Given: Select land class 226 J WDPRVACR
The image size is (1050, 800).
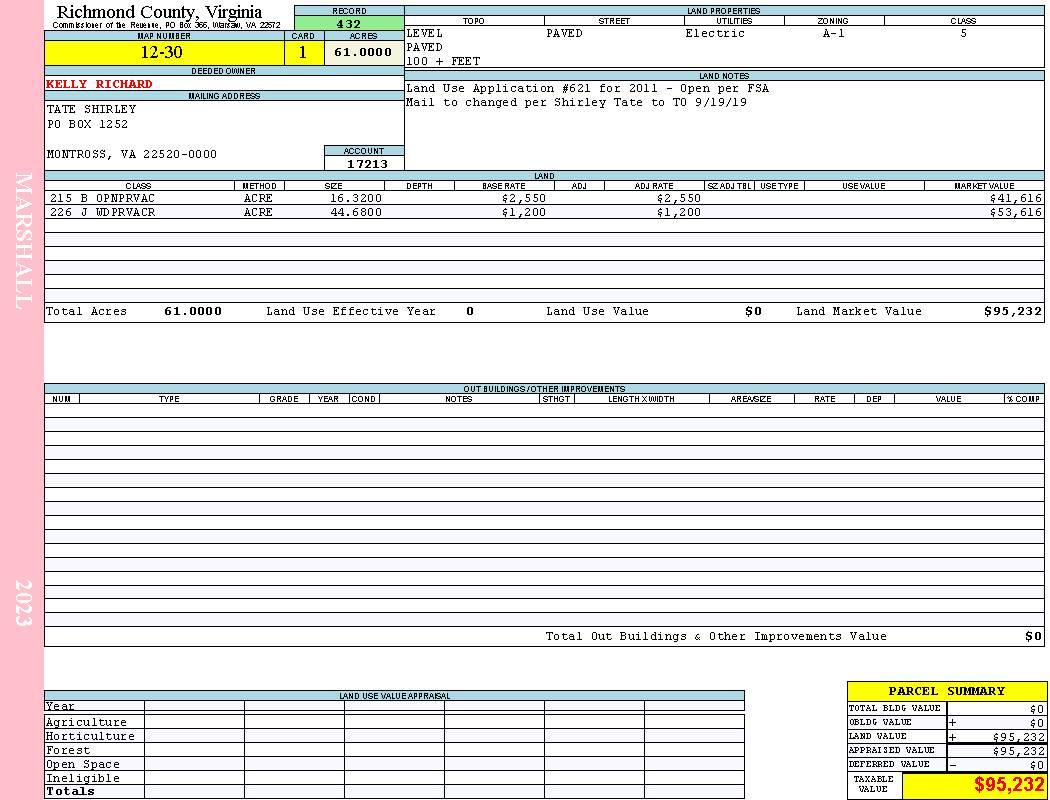Looking at the screenshot, I should click(102, 212).
